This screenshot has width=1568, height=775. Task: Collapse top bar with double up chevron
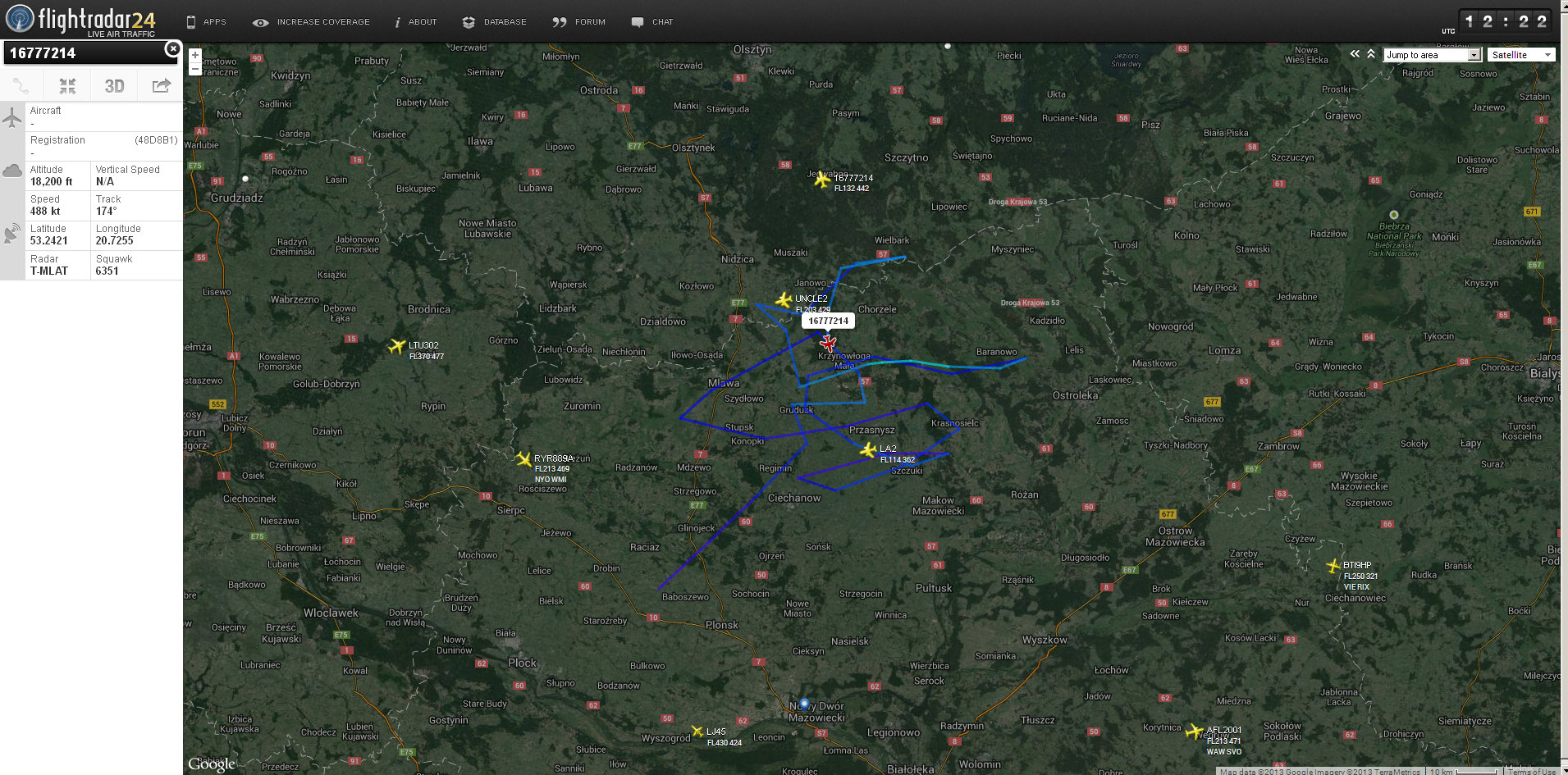click(1371, 54)
